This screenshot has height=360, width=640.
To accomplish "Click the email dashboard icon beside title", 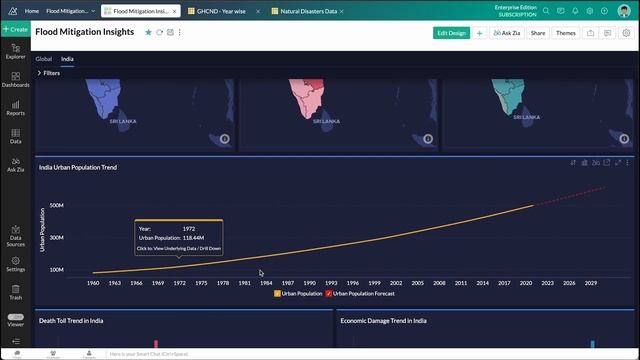I will (170, 32).
